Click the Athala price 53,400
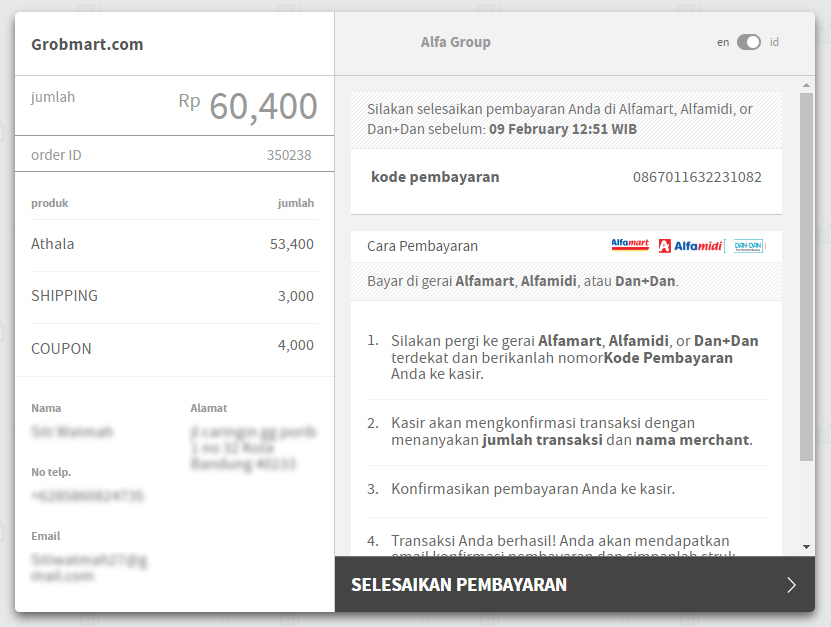 (x=291, y=244)
